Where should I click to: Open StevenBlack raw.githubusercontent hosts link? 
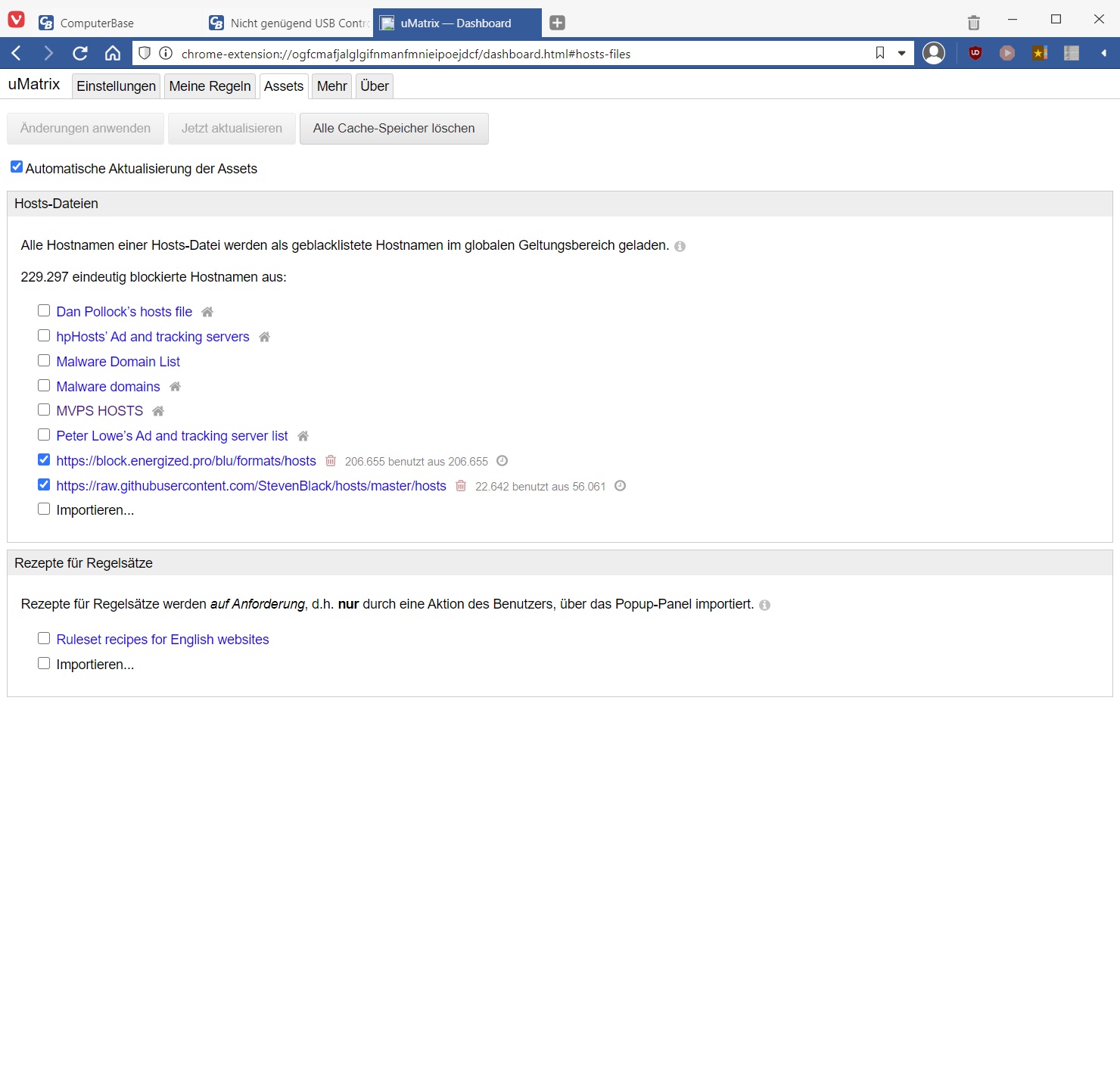(x=251, y=486)
